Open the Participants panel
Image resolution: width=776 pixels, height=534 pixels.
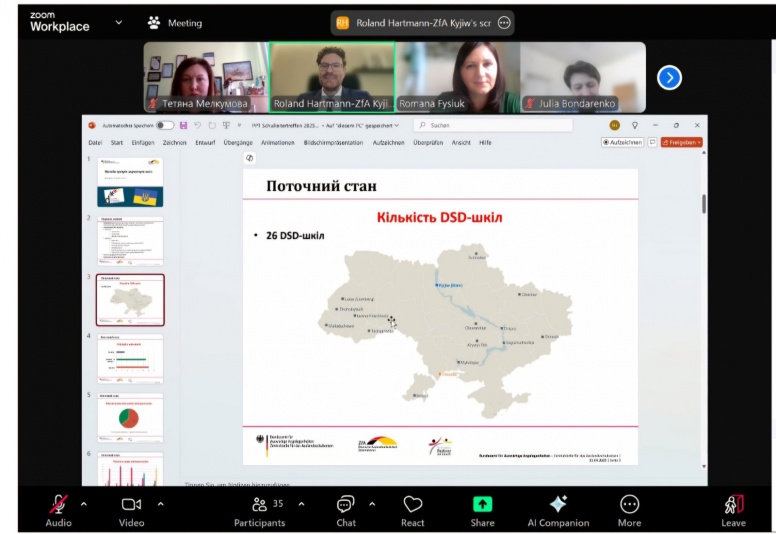[259, 505]
